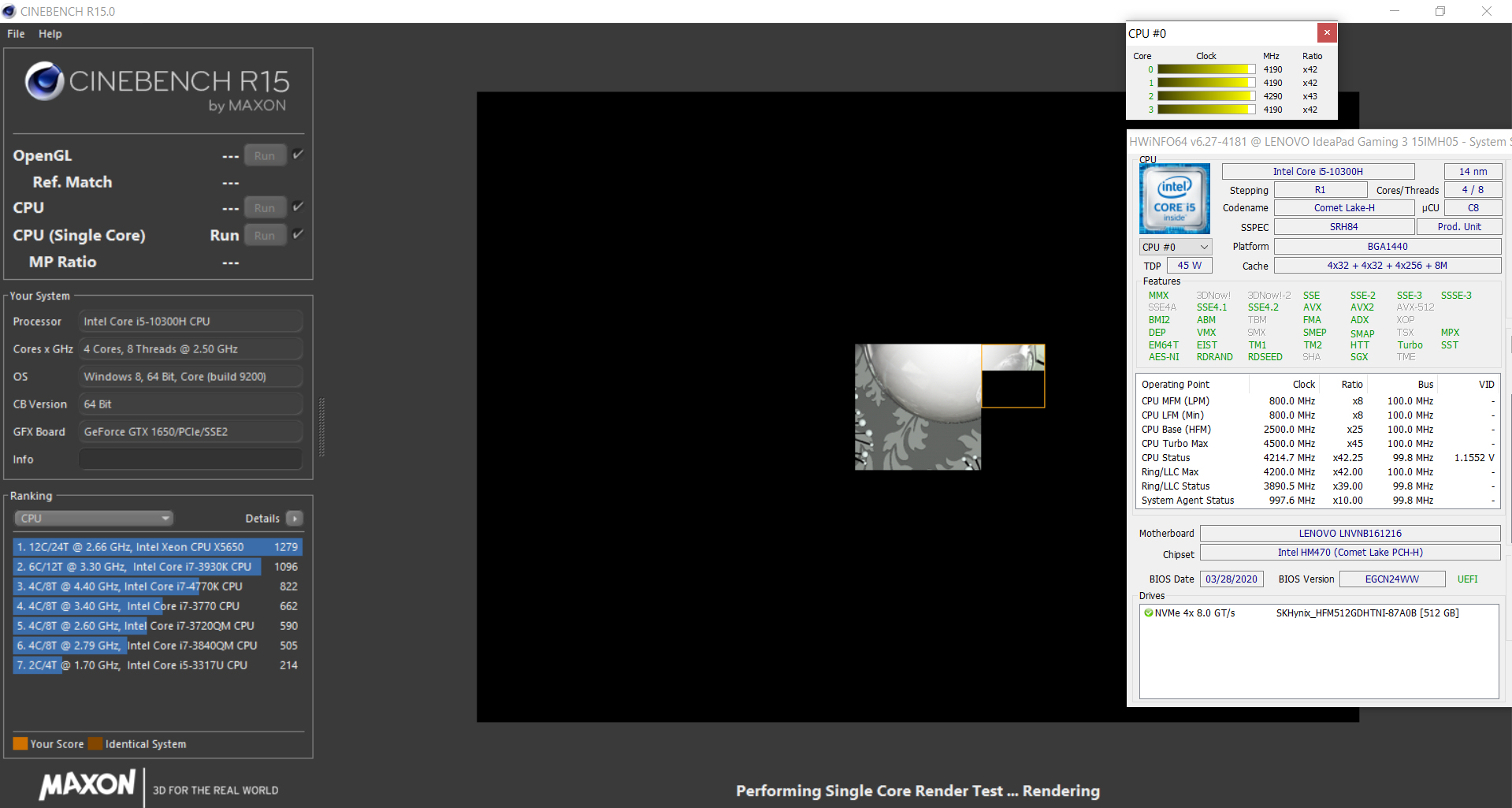The image size is (1512, 808).
Task: Click the Your Score orange color swatch
Action: click(x=20, y=744)
